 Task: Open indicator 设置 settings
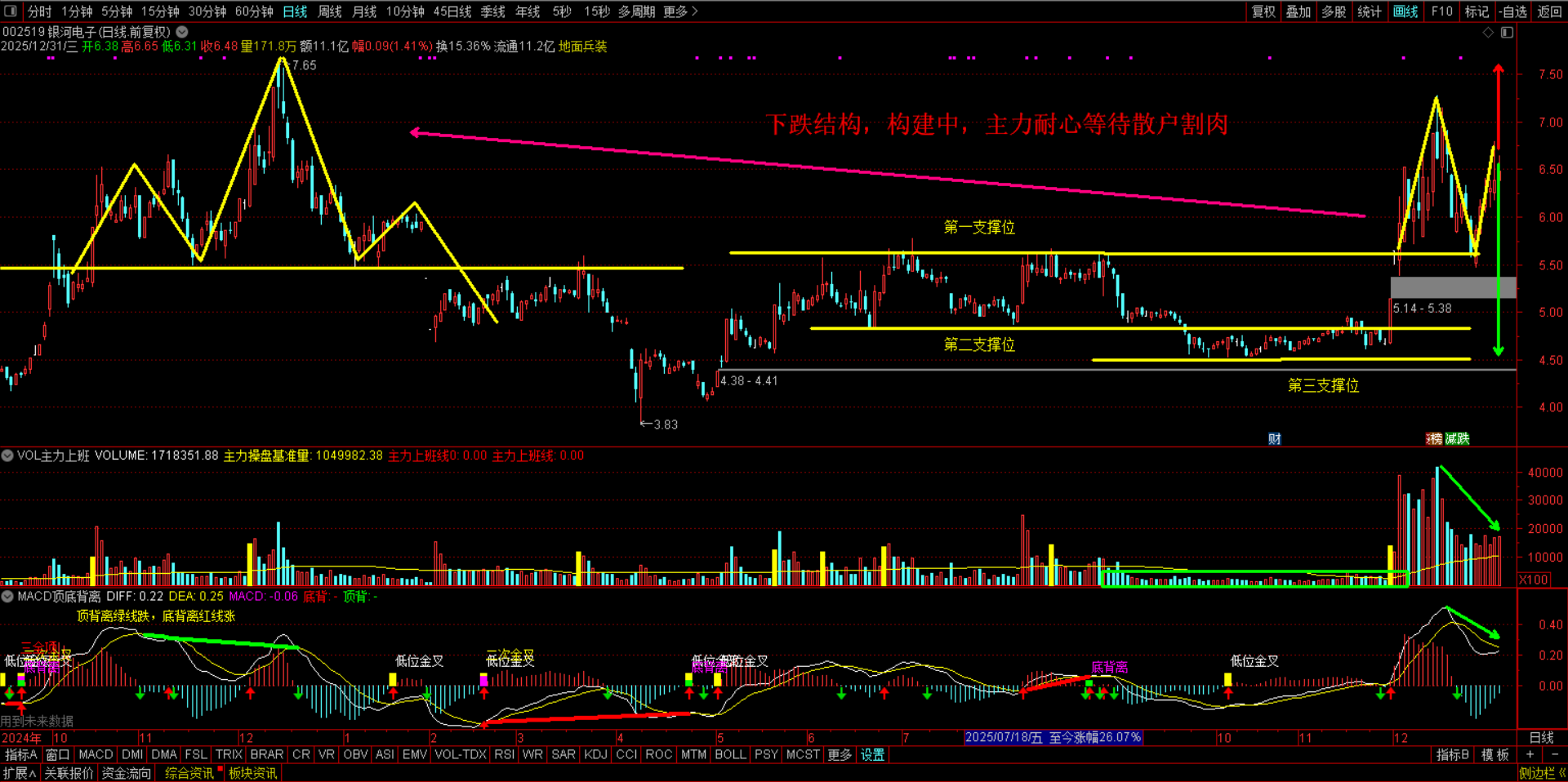[x=872, y=754]
